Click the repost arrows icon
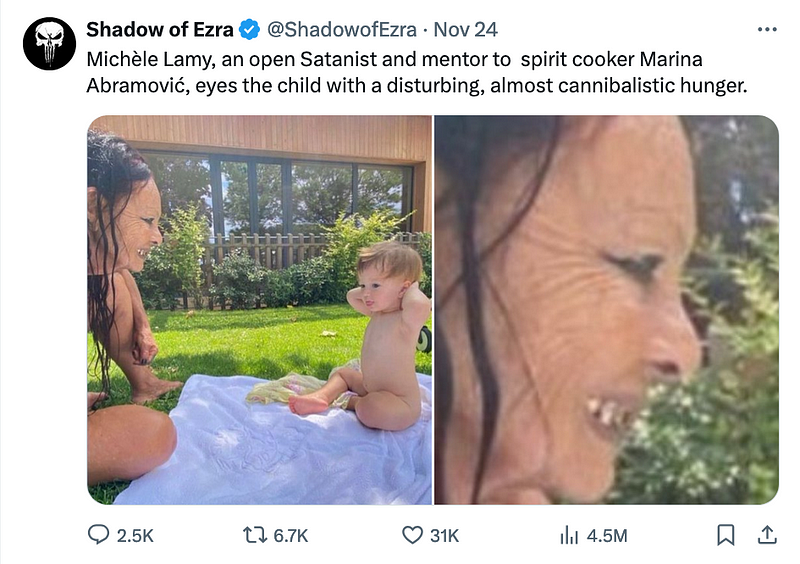 pos(255,536)
